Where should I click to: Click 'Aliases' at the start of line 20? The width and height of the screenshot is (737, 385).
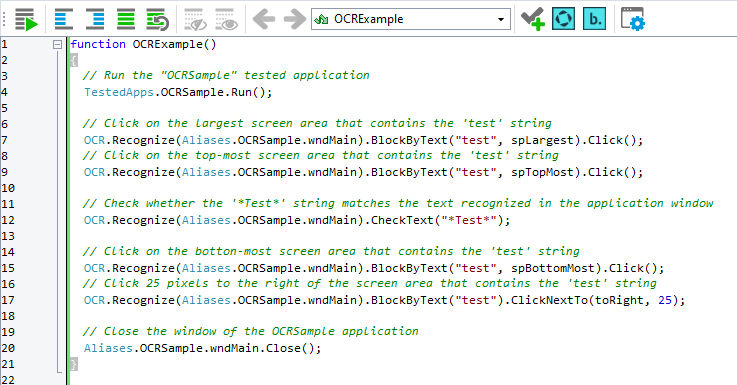tap(109, 348)
